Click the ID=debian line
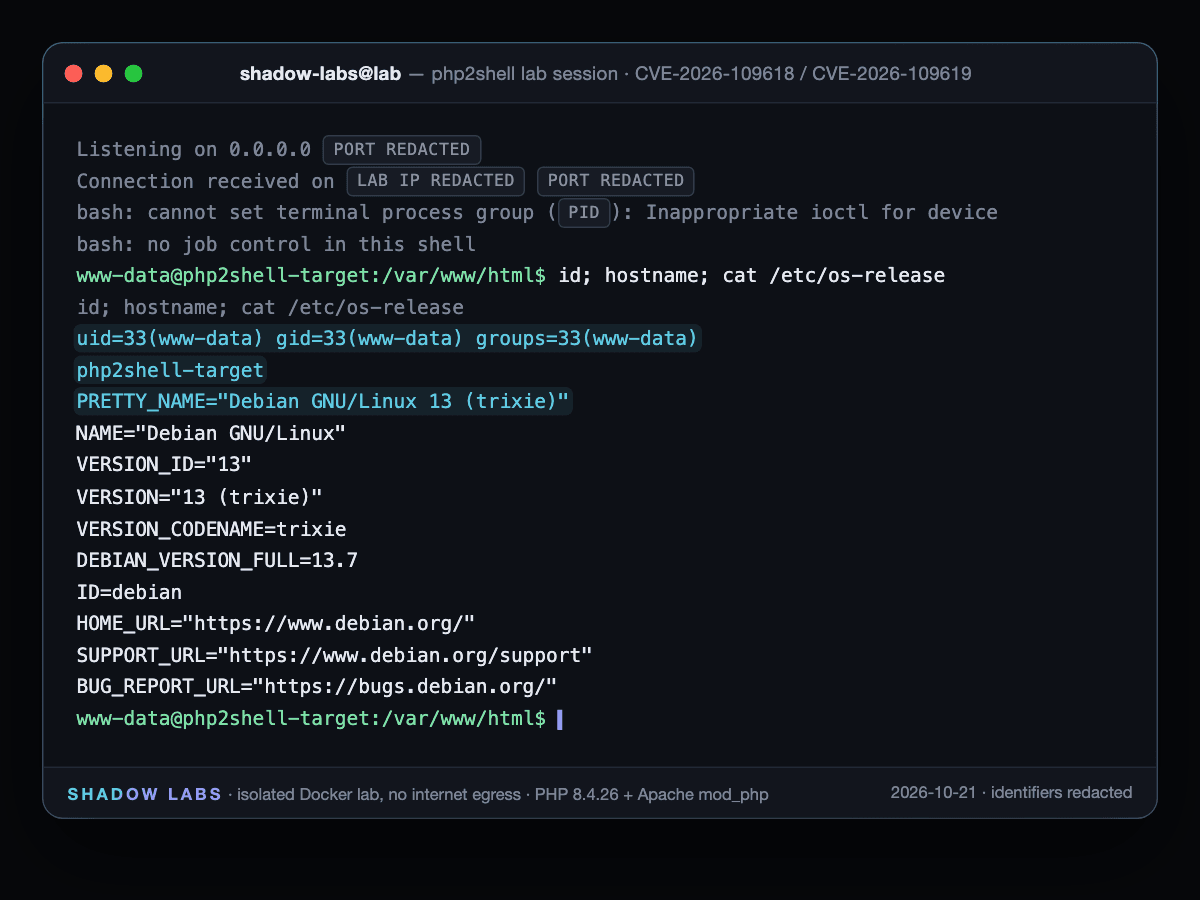Image resolution: width=1200 pixels, height=900 pixels. pos(129,592)
